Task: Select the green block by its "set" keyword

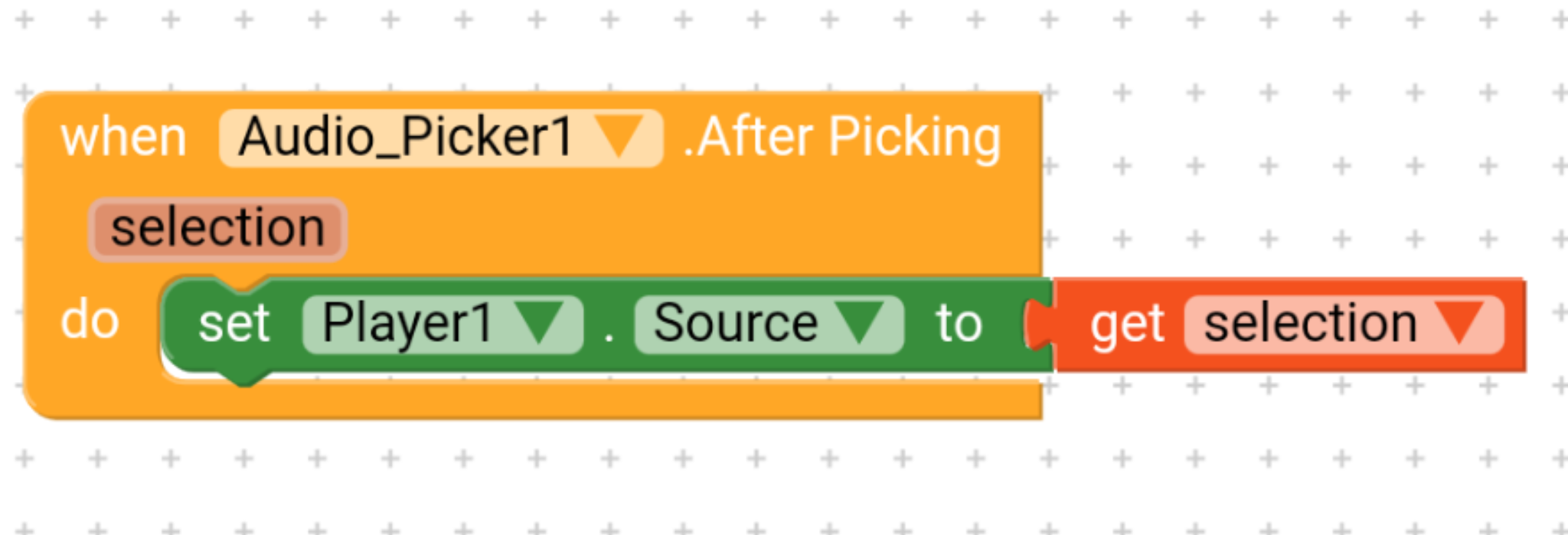Action: click(234, 324)
